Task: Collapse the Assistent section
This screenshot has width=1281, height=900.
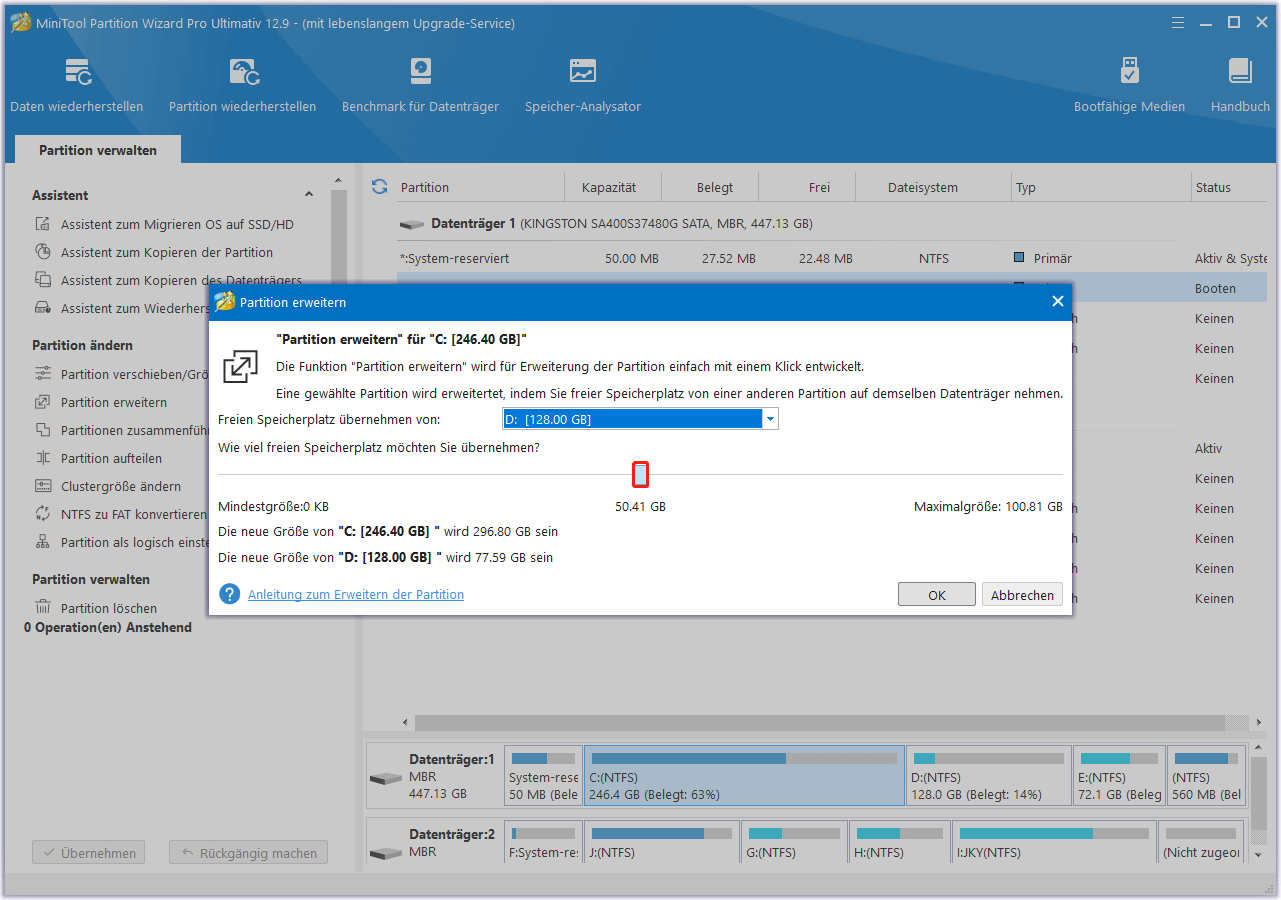Action: [309, 195]
